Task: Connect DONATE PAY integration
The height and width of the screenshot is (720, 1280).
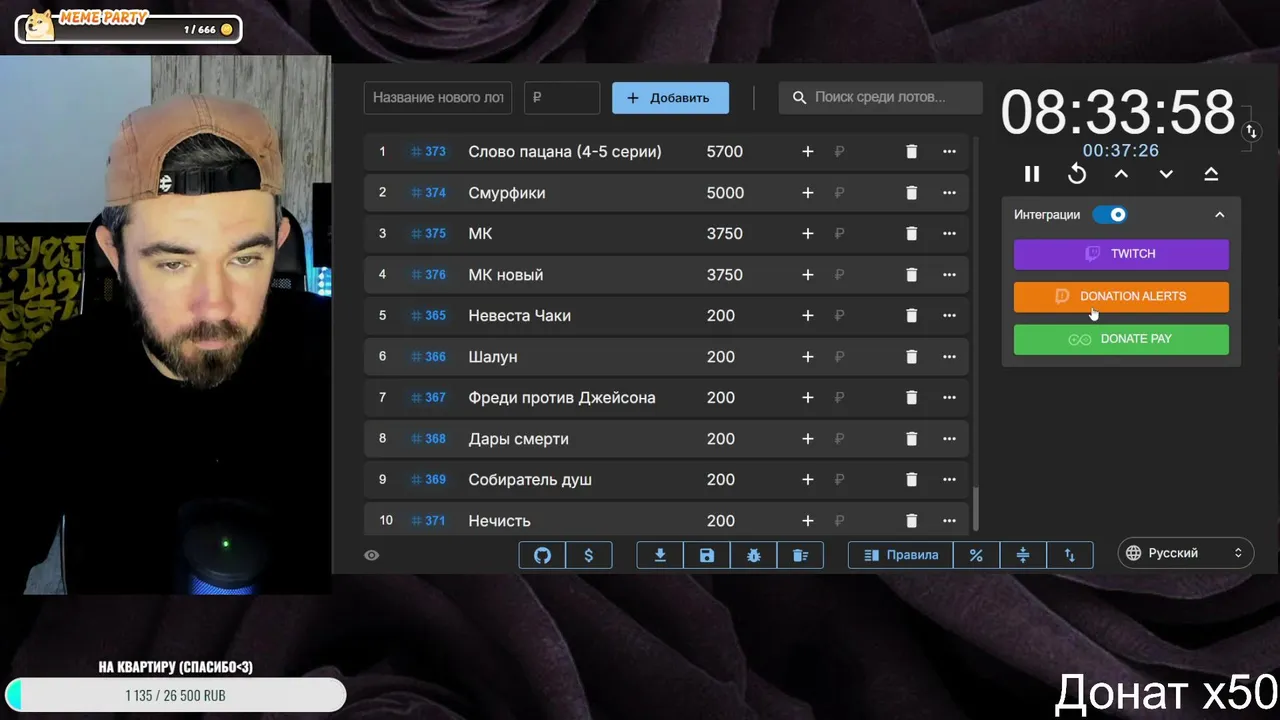Action: point(1121,339)
